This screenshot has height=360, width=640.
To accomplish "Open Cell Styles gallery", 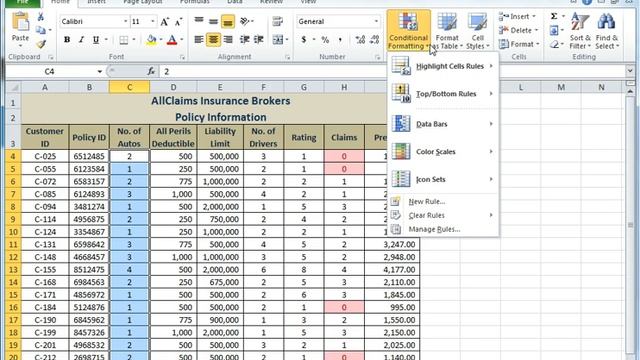I will point(477,31).
